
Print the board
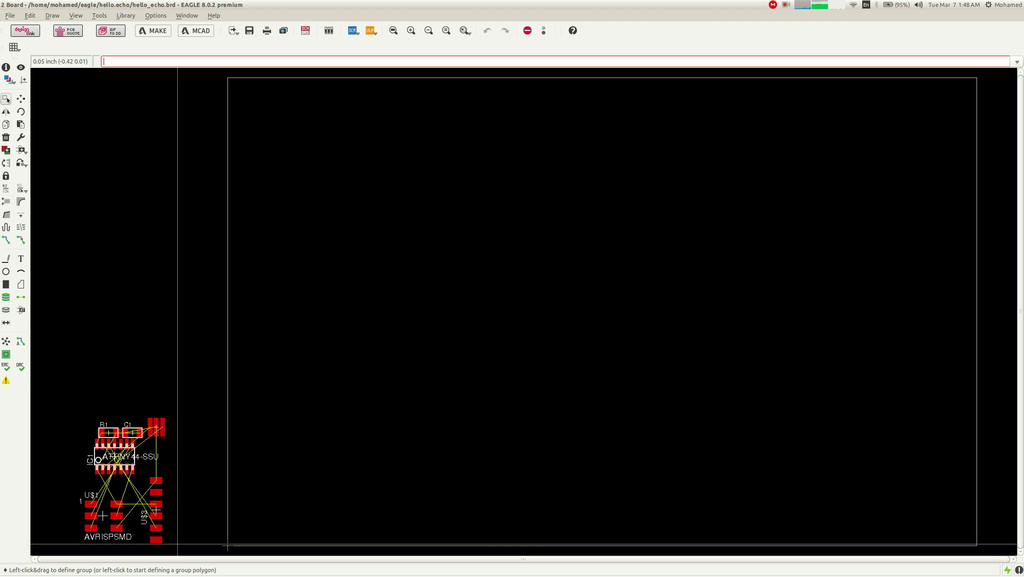(x=266, y=31)
